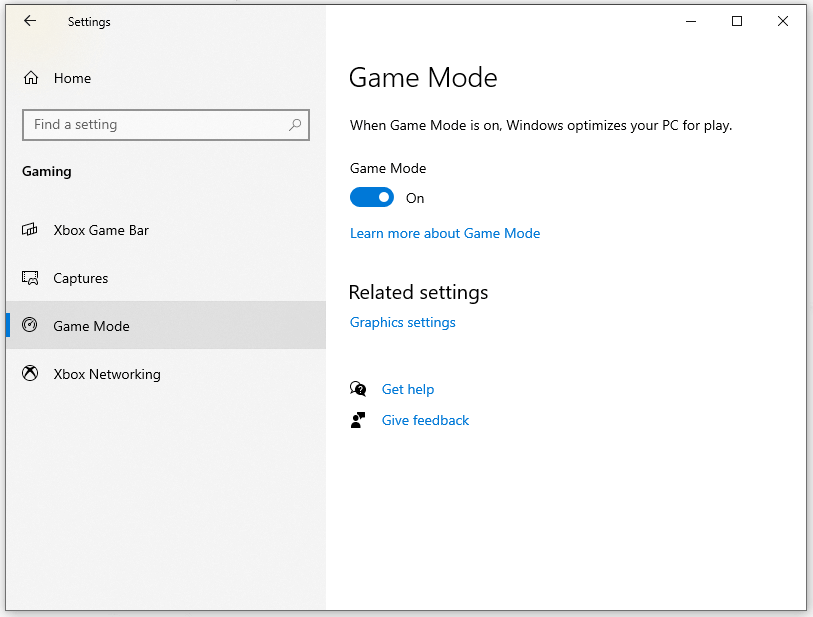Click the back arrow icon
The height and width of the screenshot is (617, 813).
point(28,21)
